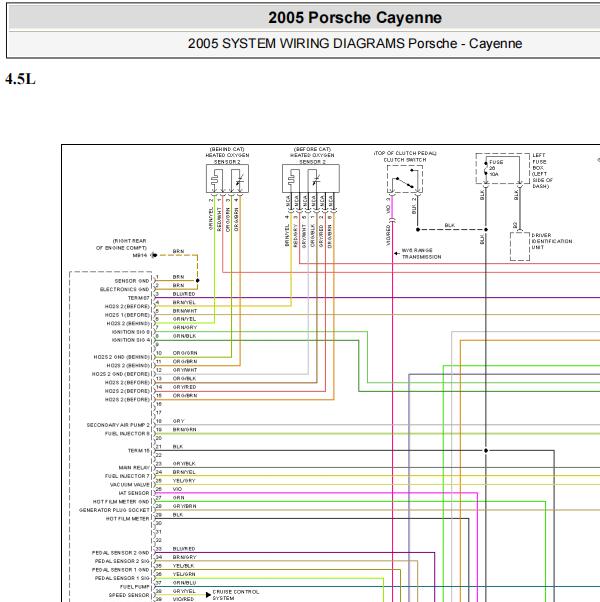
Task: Click the "2005 Porsche Cayenne" title heading
Action: coord(355,18)
